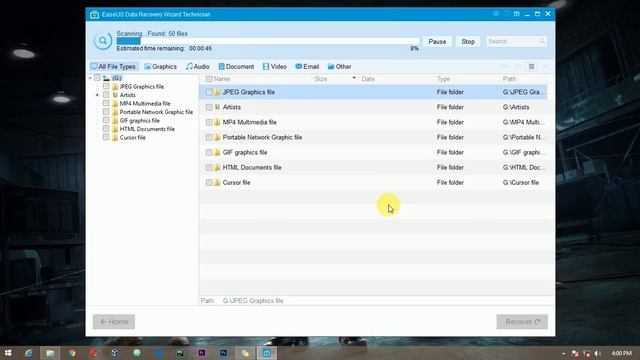Select HTML Documents file in tree
Image resolution: width=640 pixels, height=360 pixels.
pyautogui.click(x=147, y=129)
